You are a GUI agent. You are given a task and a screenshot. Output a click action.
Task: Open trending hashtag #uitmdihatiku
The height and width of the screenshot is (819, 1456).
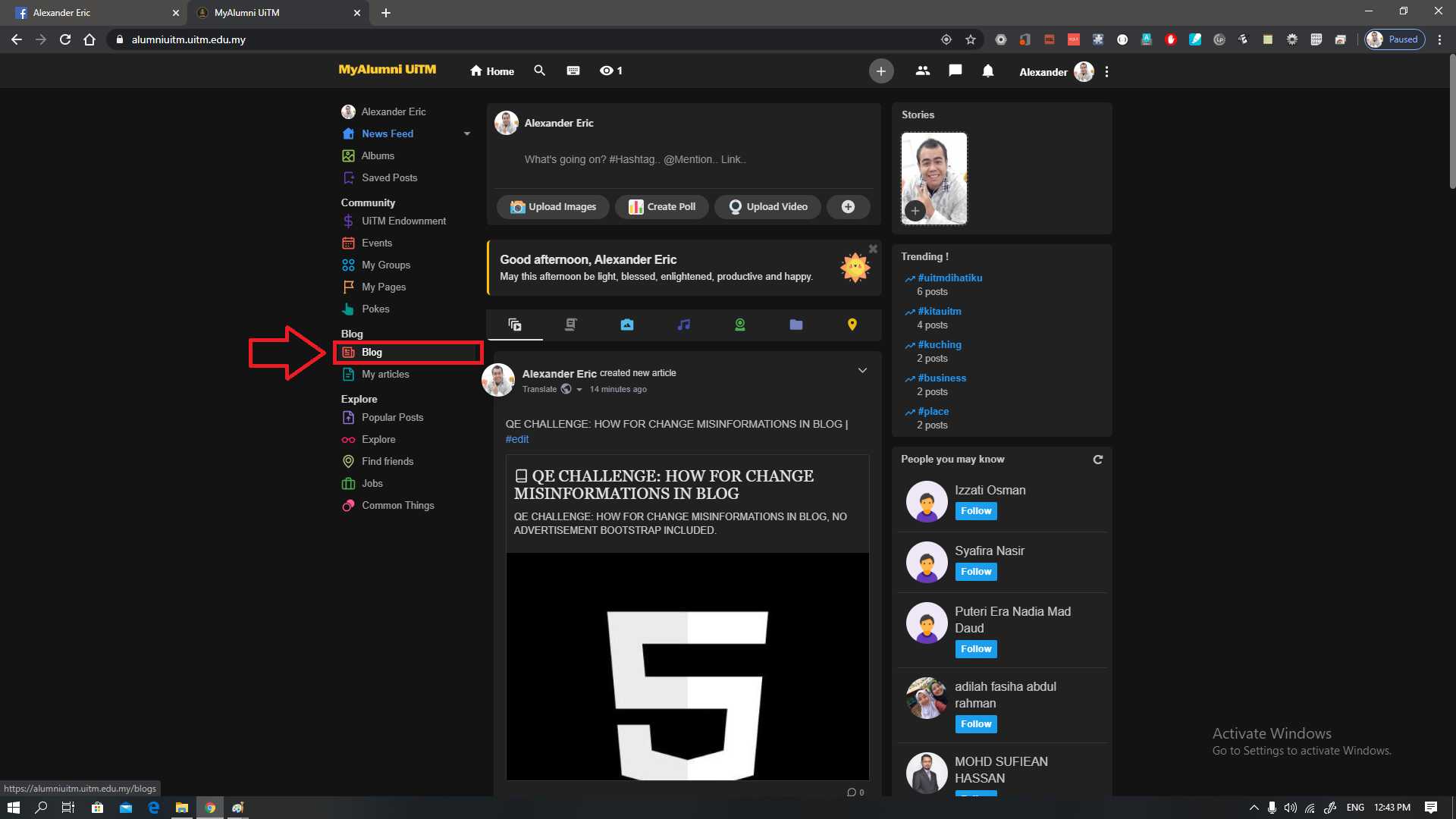click(x=949, y=278)
